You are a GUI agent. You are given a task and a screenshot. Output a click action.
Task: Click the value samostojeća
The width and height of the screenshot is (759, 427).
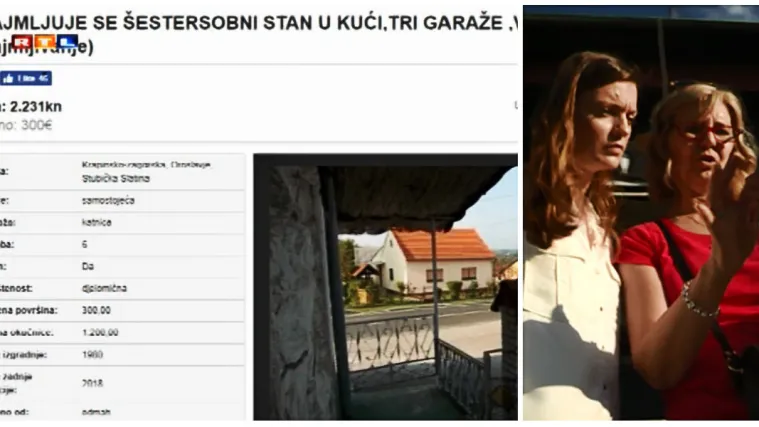click(108, 200)
